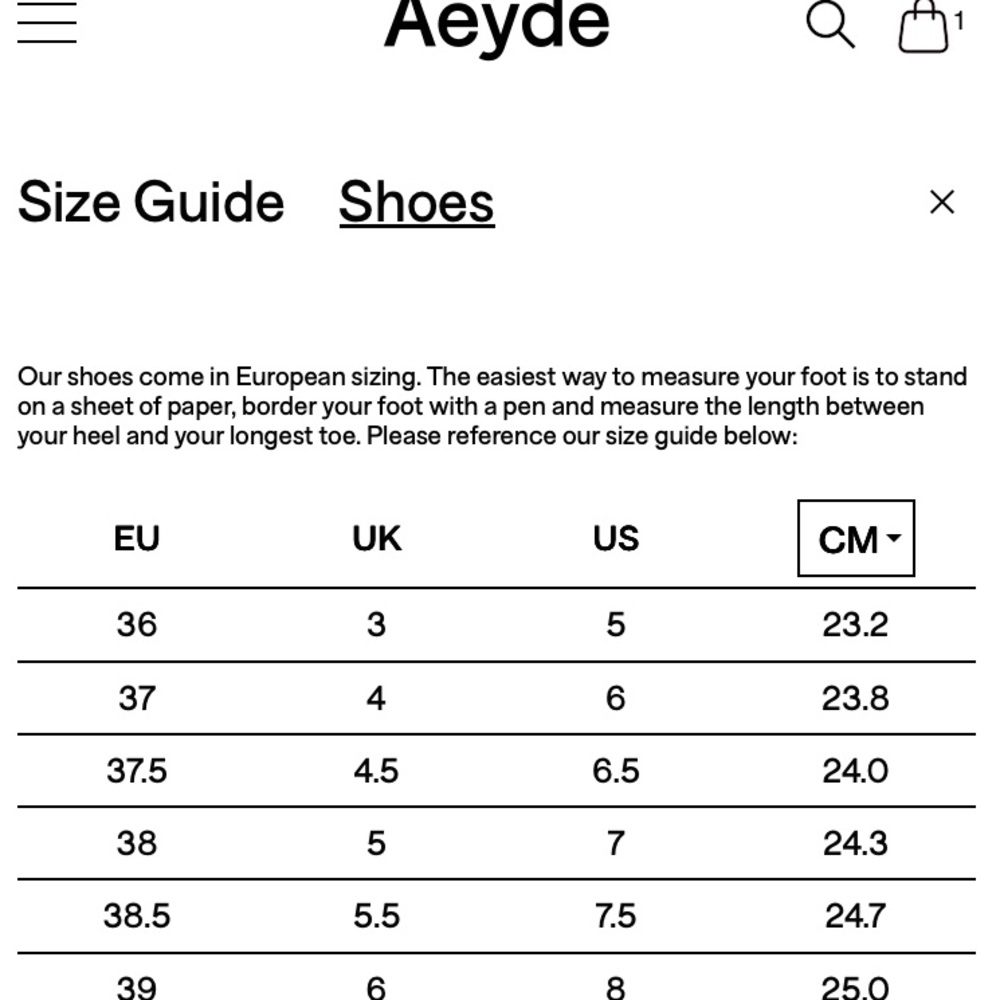Expand the measurement unit selector
Screen dimensions: 1000x1000
click(855, 539)
